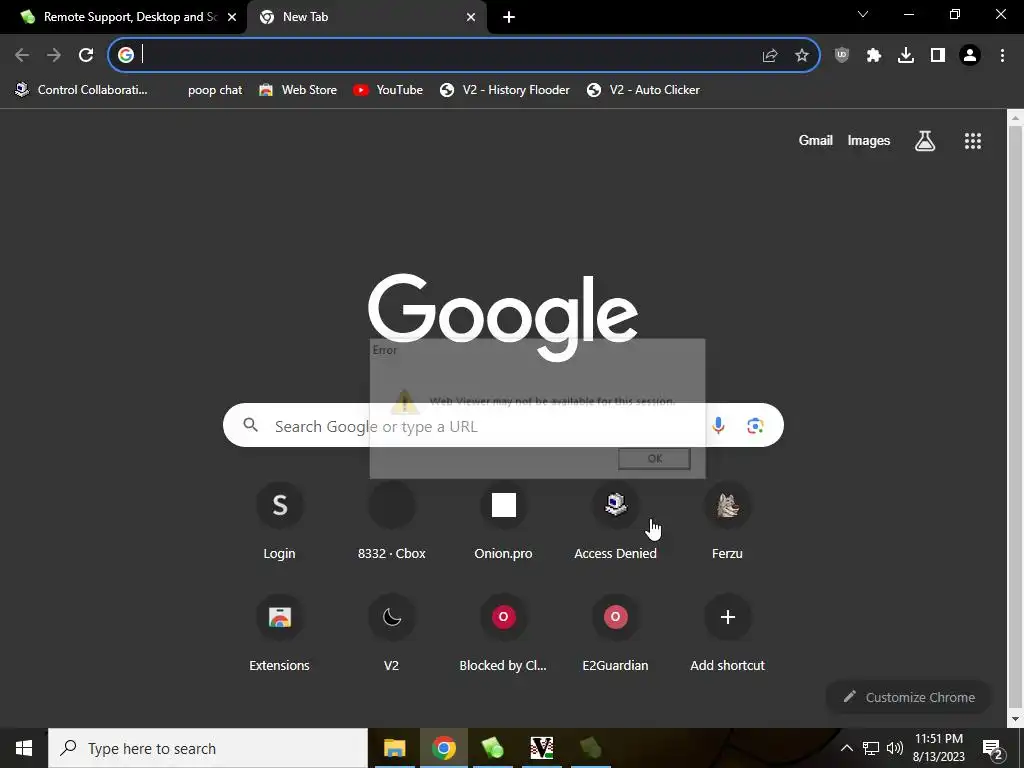
Task: Open the taskbar clock and date
Action: (938, 748)
